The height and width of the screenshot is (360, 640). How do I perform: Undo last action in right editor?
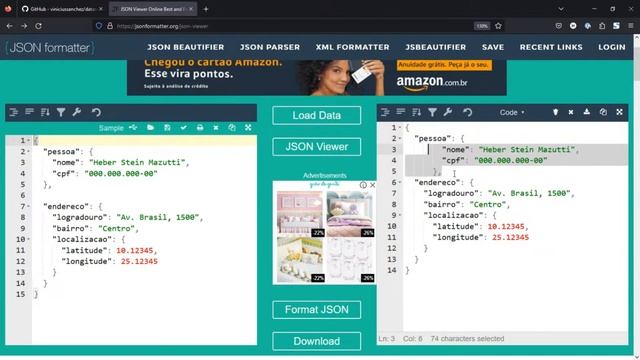pos(467,112)
